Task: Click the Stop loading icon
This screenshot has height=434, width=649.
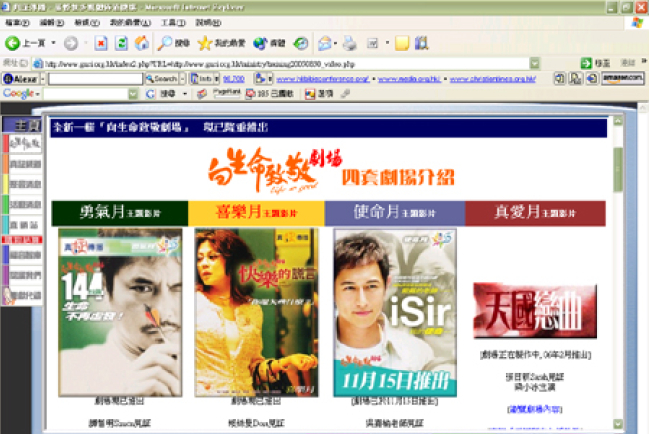Action: (101, 44)
